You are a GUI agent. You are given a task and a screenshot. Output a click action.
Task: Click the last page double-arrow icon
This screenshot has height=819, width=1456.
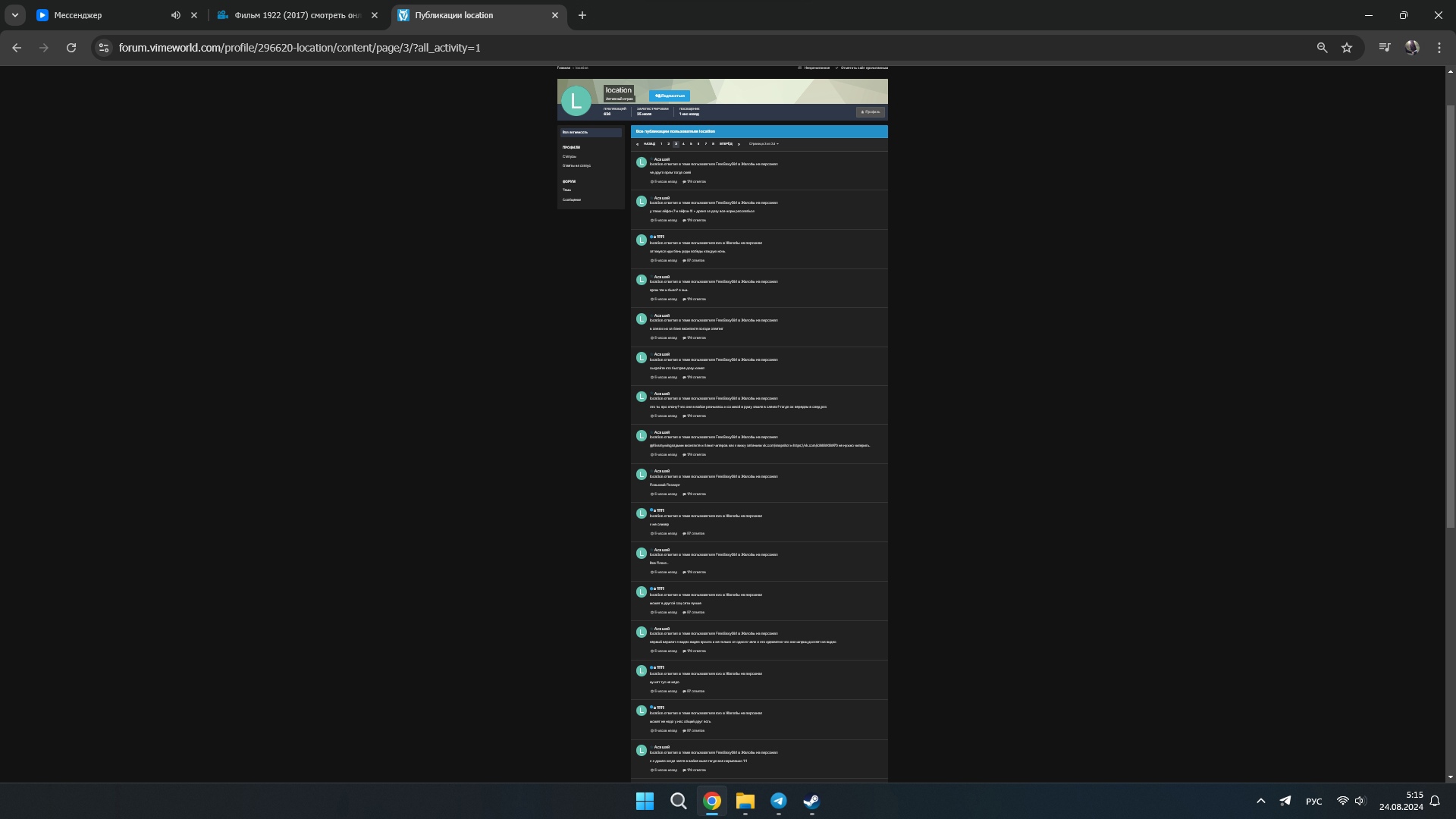739,144
